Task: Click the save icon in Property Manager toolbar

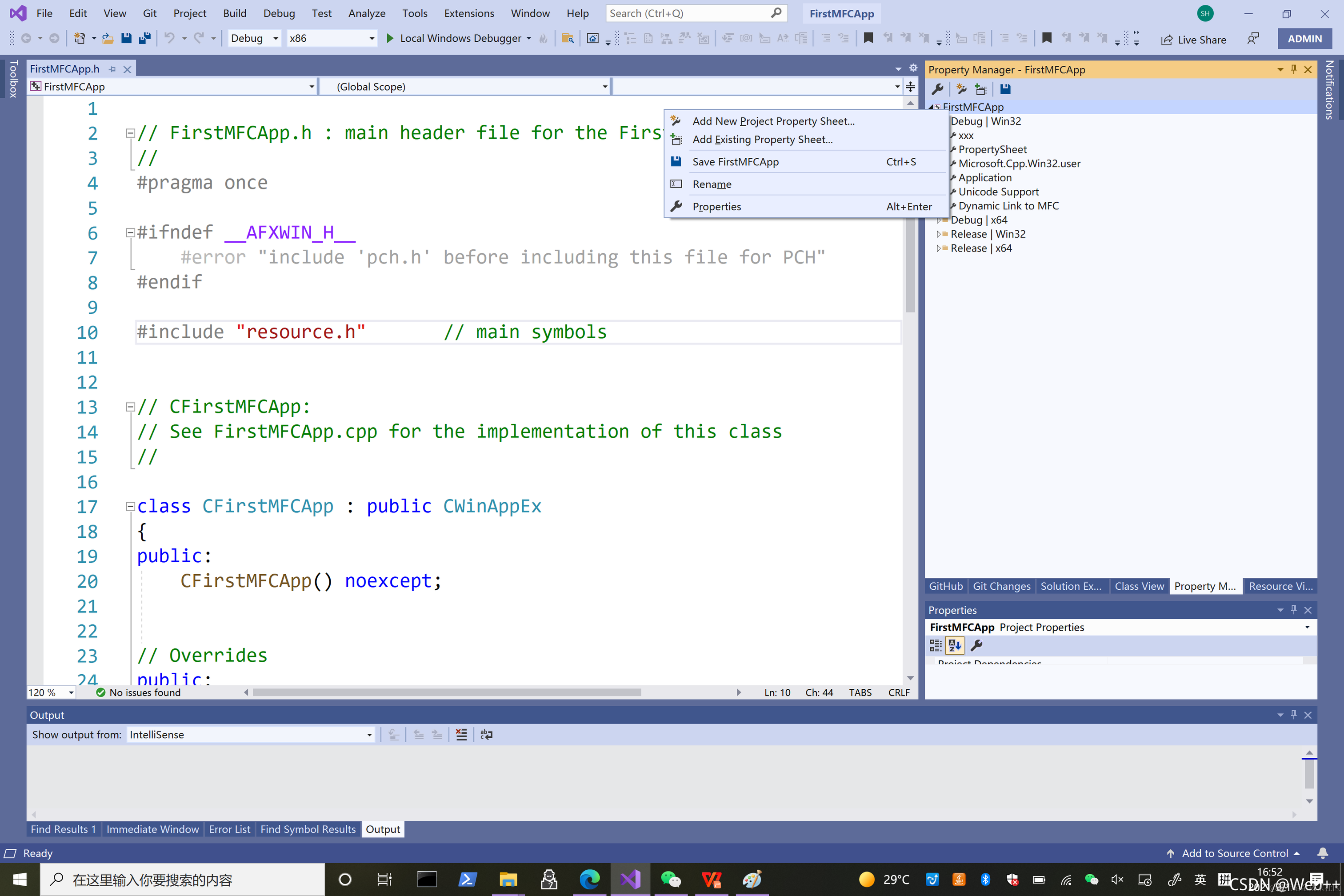Action: 1006,89
